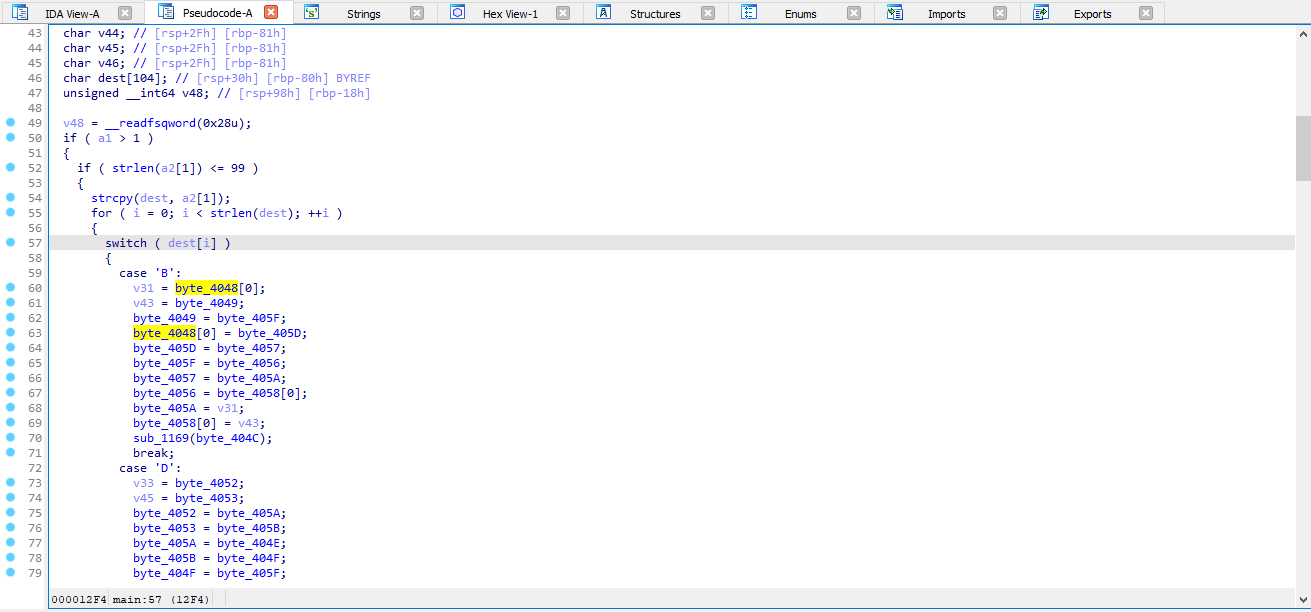Close the Exports tab
Image resolution: width=1311 pixels, height=612 pixels.
(1146, 13)
